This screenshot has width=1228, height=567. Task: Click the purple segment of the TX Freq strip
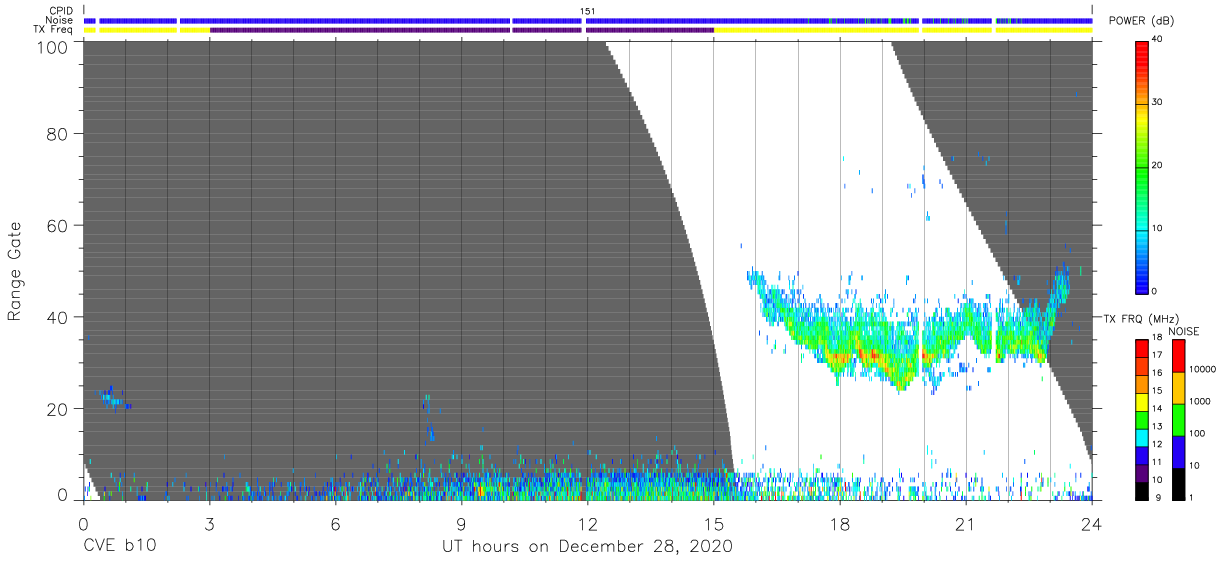pos(461,30)
